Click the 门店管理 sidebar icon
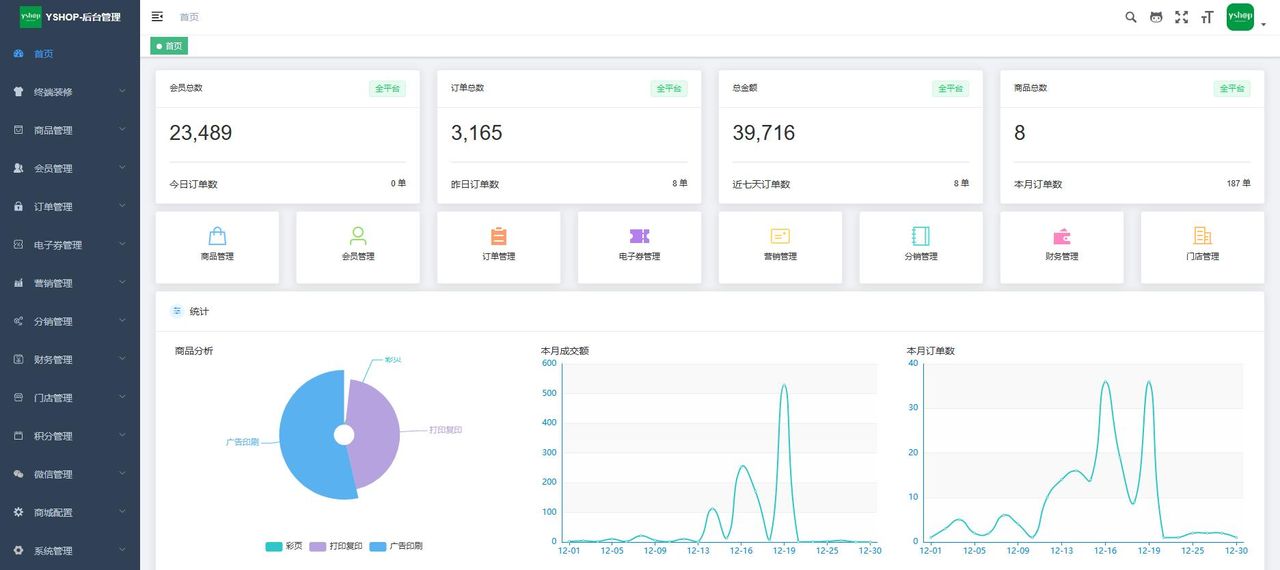Screen dimensions: 1280x570 [18, 398]
